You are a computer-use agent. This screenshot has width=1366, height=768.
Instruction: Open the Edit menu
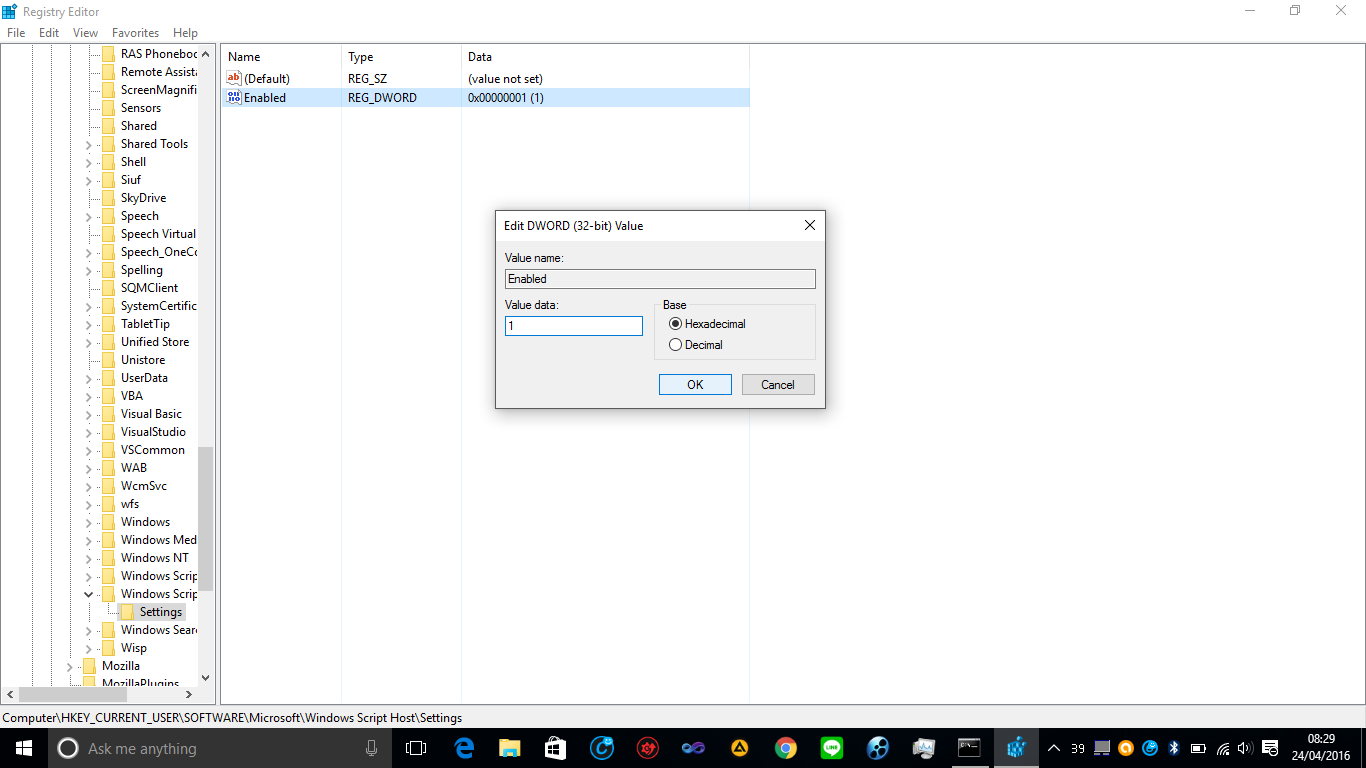pyautogui.click(x=49, y=33)
